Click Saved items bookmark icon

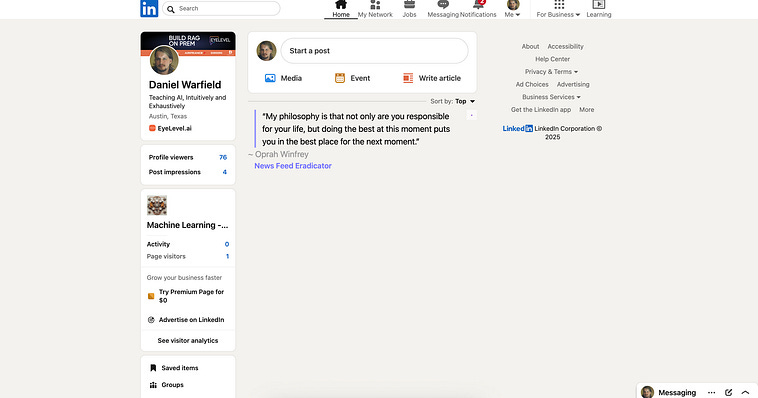click(153, 368)
